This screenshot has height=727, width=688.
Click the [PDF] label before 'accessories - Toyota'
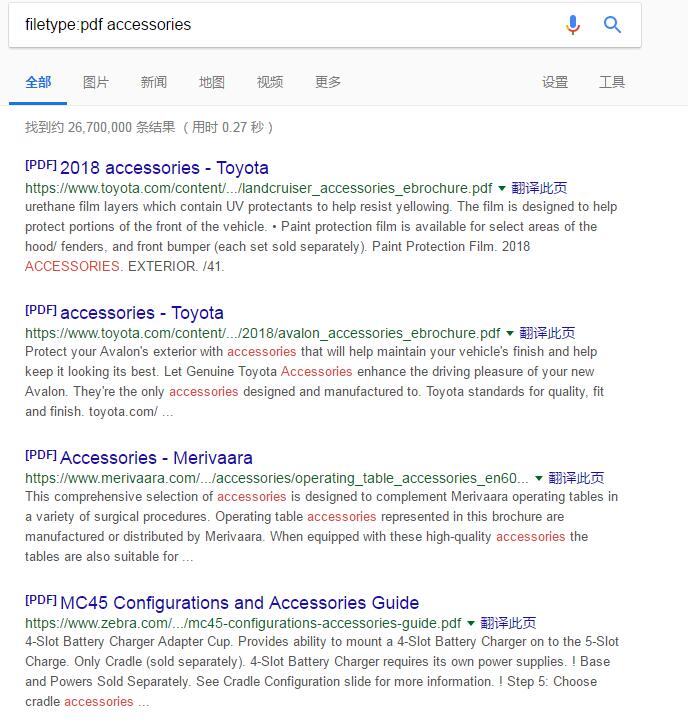pyautogui.click(x=41, y=310)
